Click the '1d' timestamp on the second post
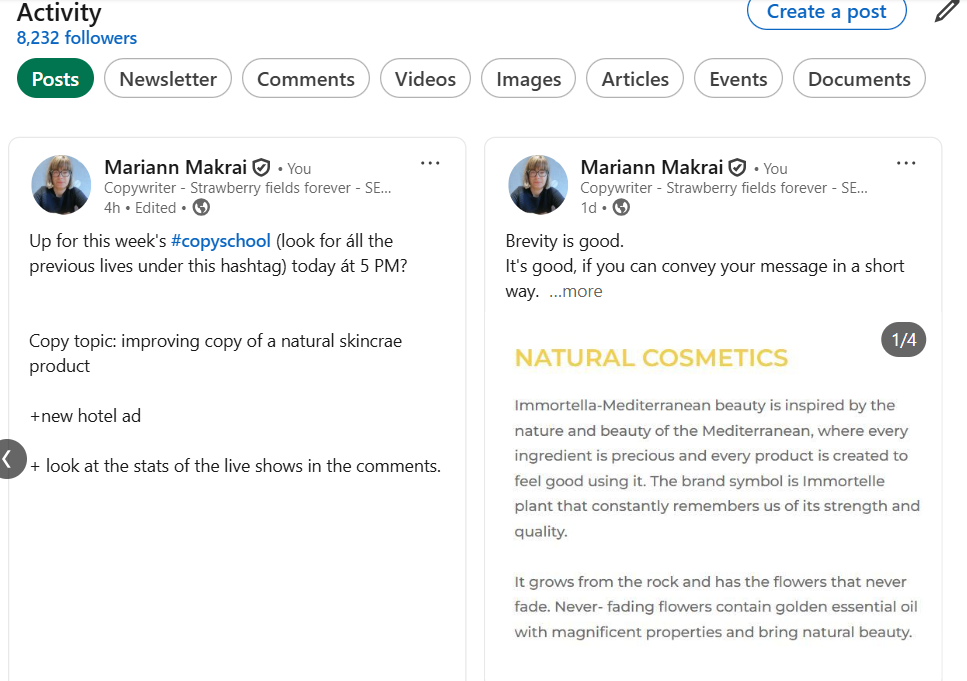 pos(588,208)
